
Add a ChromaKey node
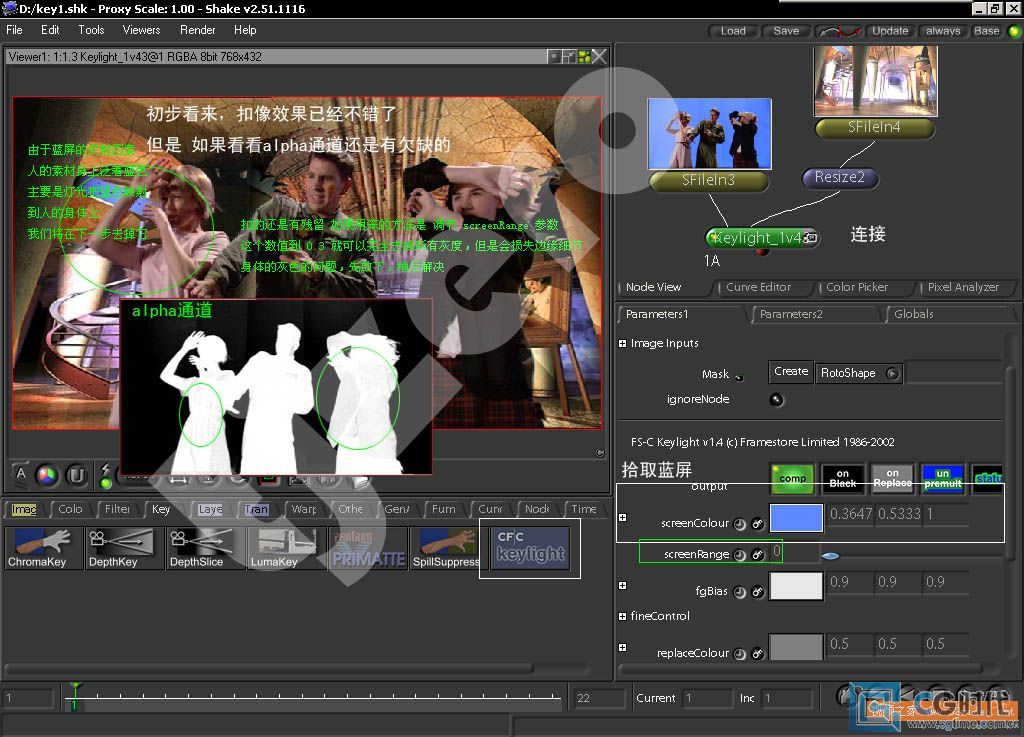click(44, 548)
